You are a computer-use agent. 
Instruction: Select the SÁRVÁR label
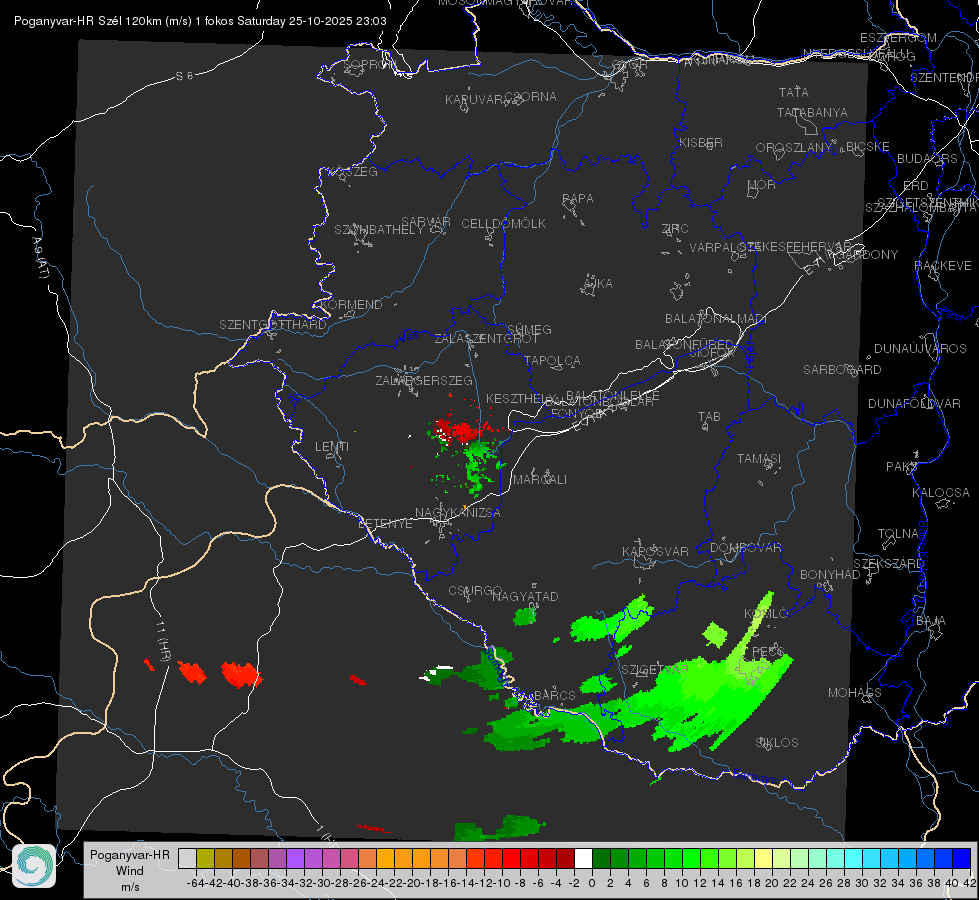coord(426,222)
